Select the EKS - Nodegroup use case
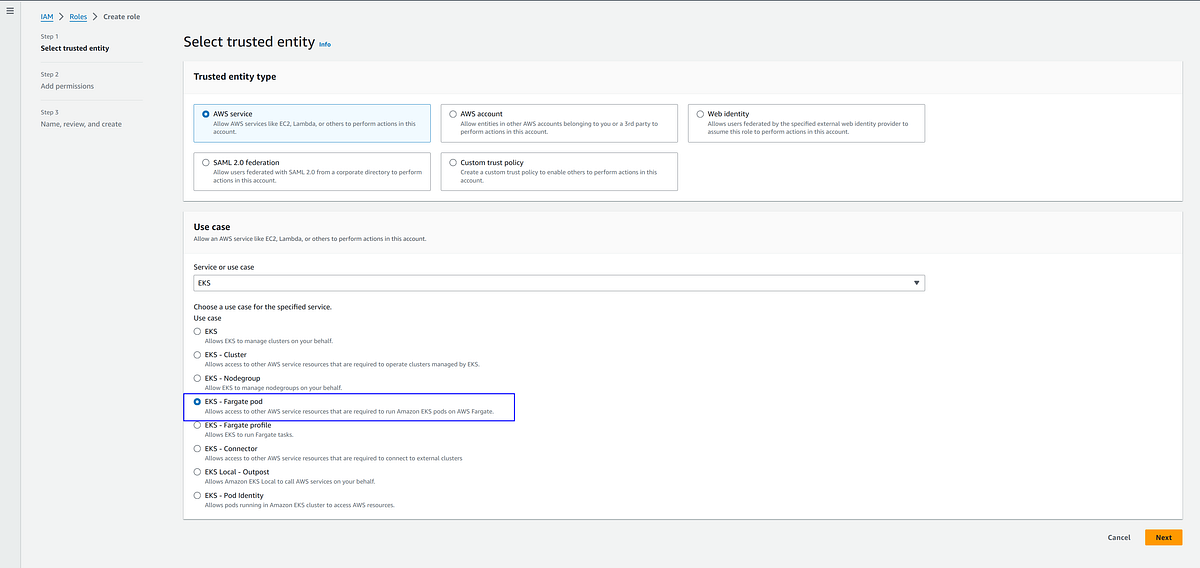 197,378
